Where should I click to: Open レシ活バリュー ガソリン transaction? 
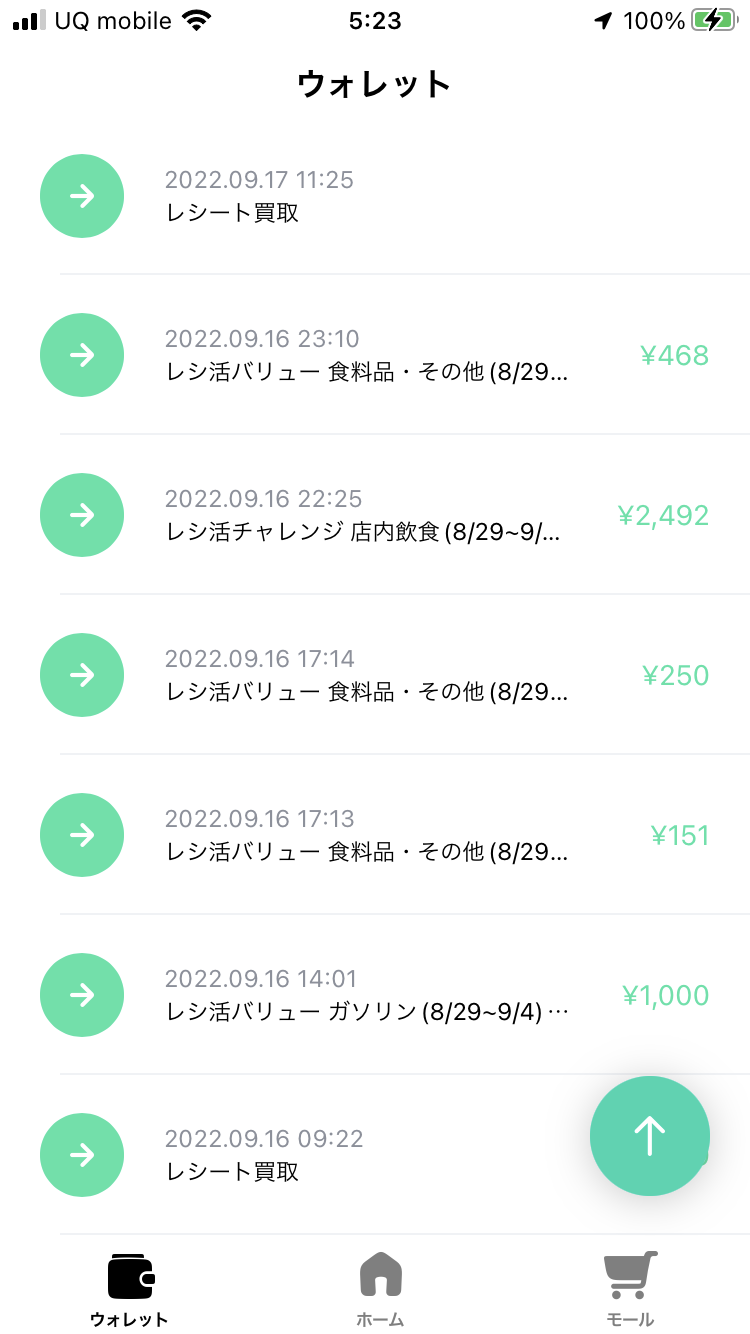pyautogui.click(x=367, y=1012)
